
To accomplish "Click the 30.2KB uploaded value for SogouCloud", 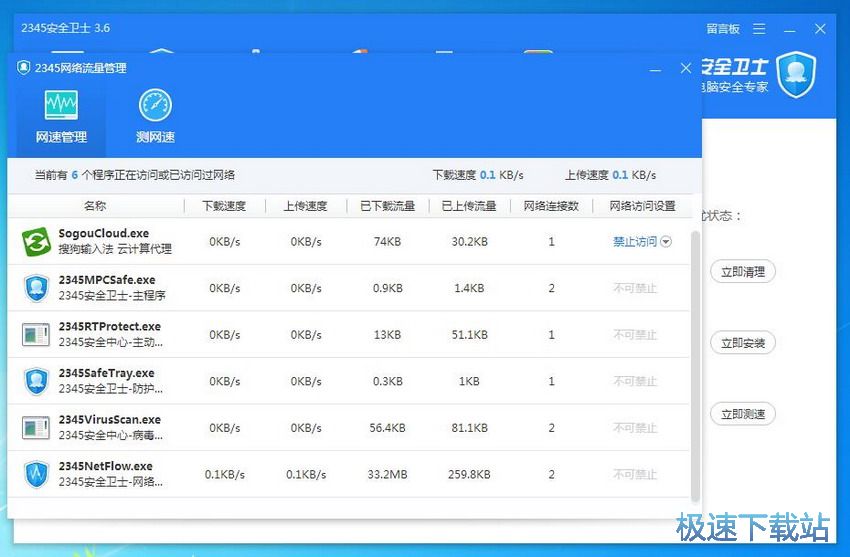I will click(469, 242).
